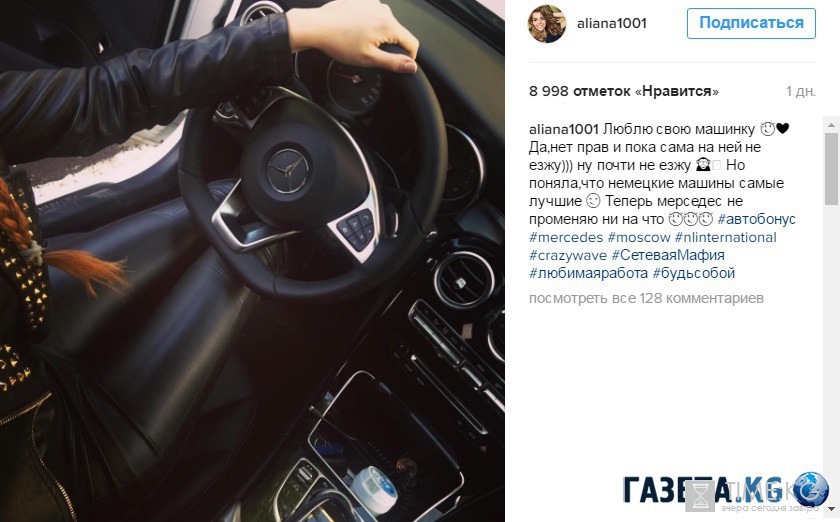Open the #любимаяработа hashtag
Image resolution: width=840 pixels, height=522 pixels.
pos(588,273)
